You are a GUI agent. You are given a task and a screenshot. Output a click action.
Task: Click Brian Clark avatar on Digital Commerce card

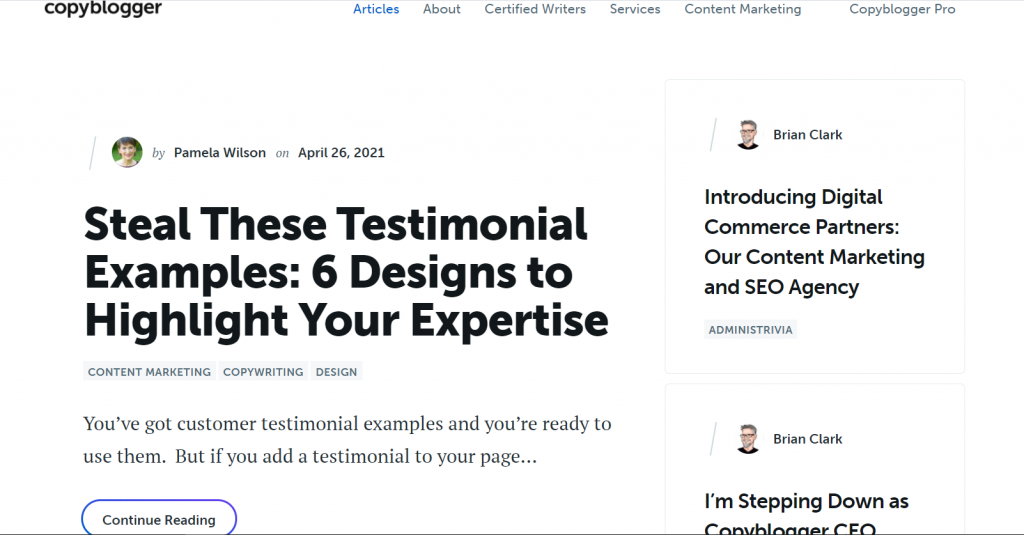point(748,135)
